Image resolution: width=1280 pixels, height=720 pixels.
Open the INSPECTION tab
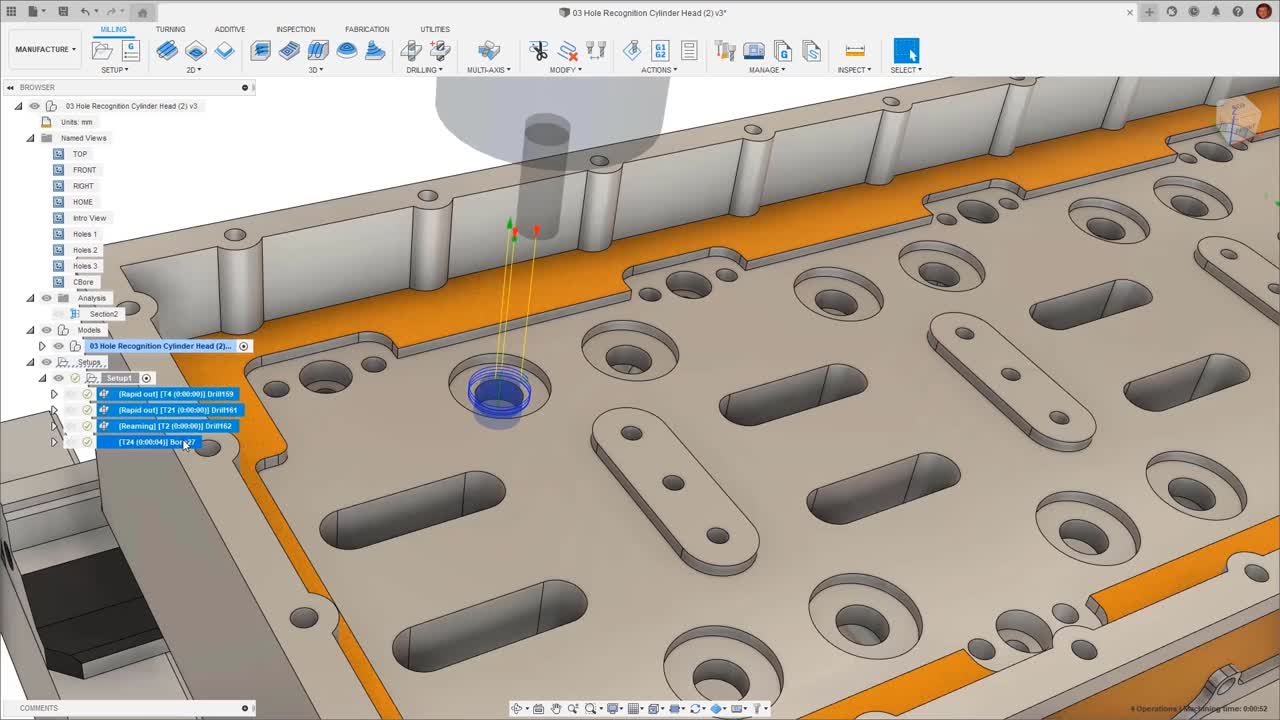296,29
